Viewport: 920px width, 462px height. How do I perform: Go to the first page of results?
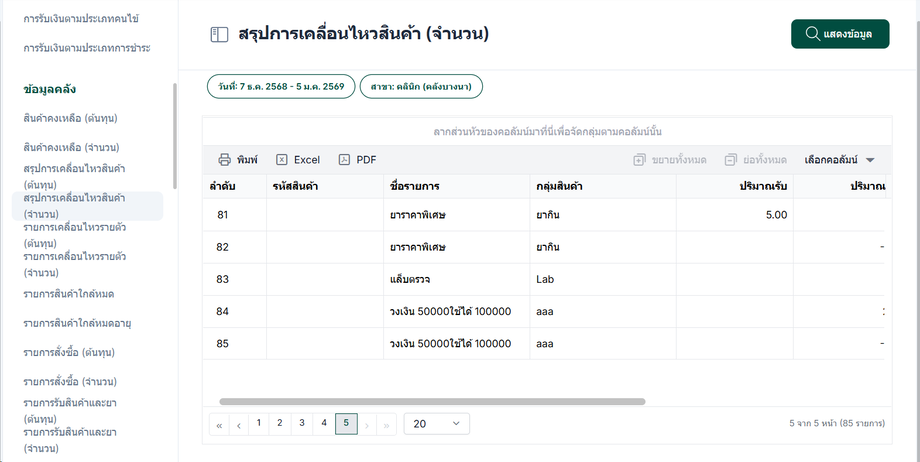pyautogui.click(x=219, y=425)
